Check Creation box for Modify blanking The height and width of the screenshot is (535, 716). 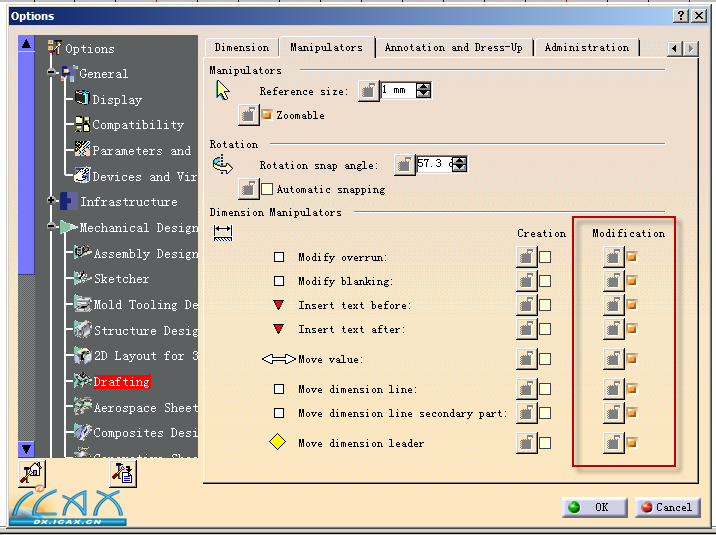click(545, 281)
